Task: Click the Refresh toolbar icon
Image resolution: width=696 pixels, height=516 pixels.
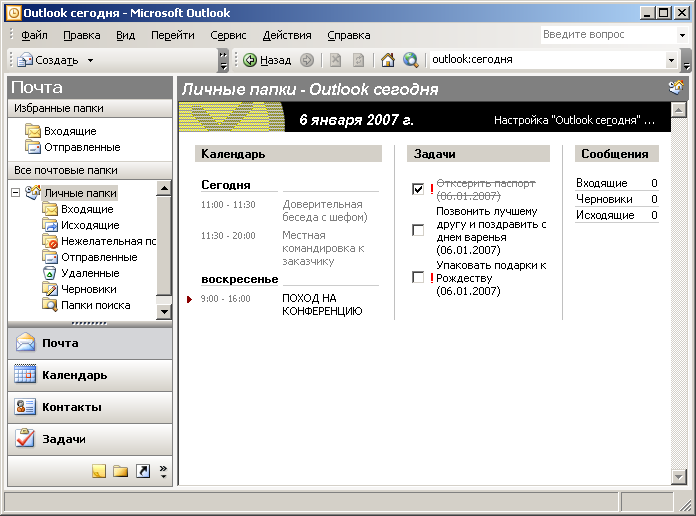Action: (358, 60)
